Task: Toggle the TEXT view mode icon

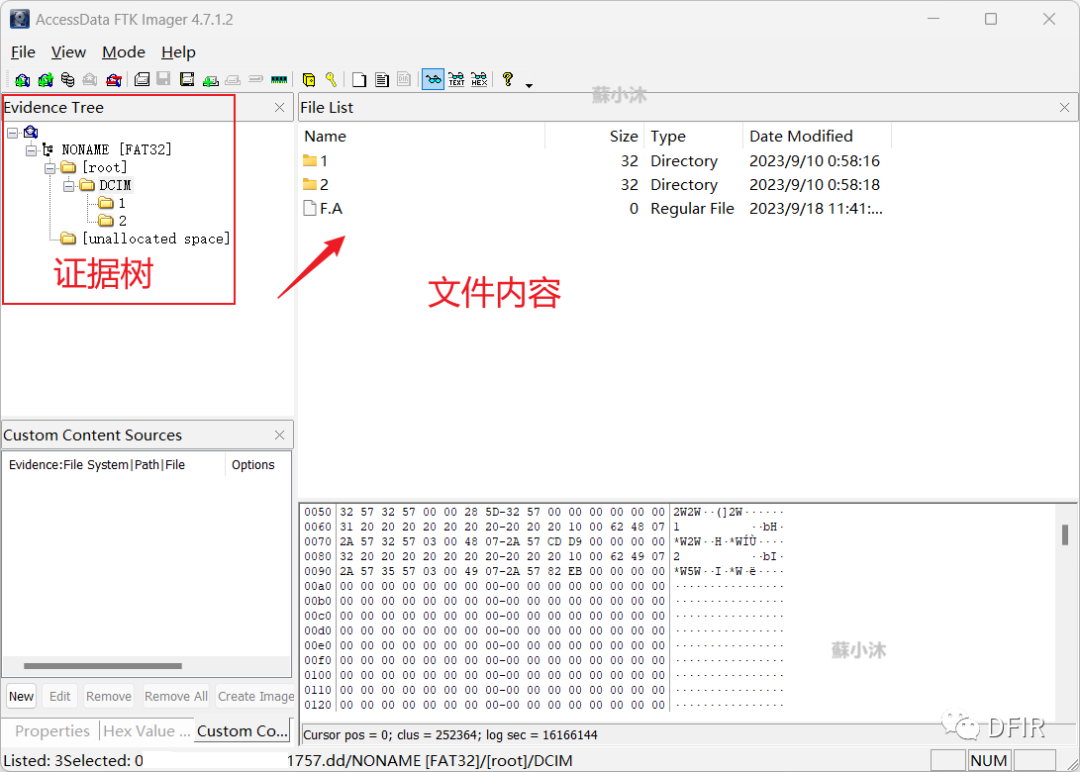Action: pos(456,80)
